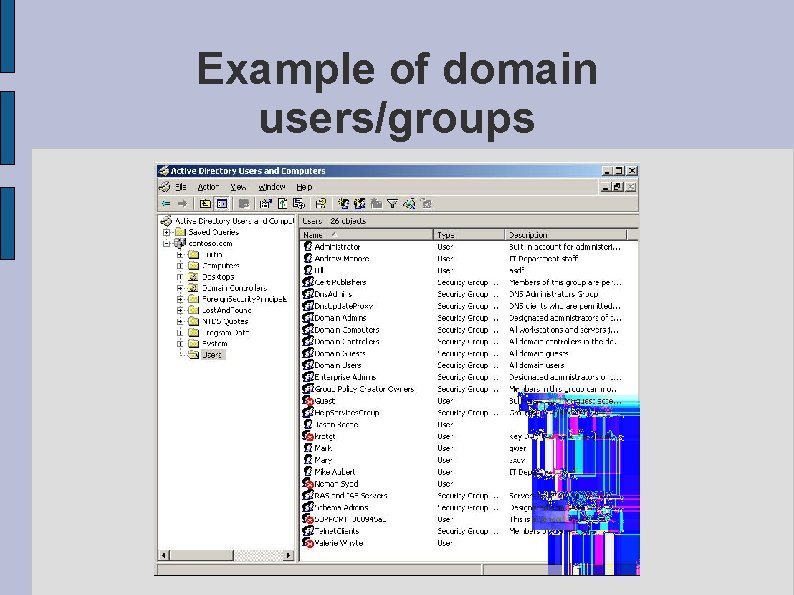Click the Create New Organizational Unit icon
The image size is (794, 595).
pyautogui.click(x=376, y=204)
